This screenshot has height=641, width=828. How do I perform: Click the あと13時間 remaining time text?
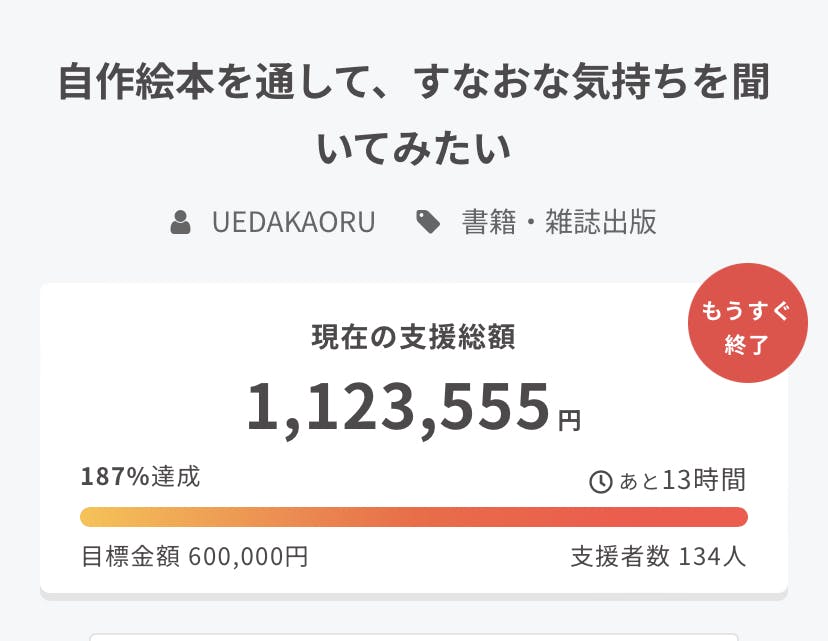[x=682, y=481]
